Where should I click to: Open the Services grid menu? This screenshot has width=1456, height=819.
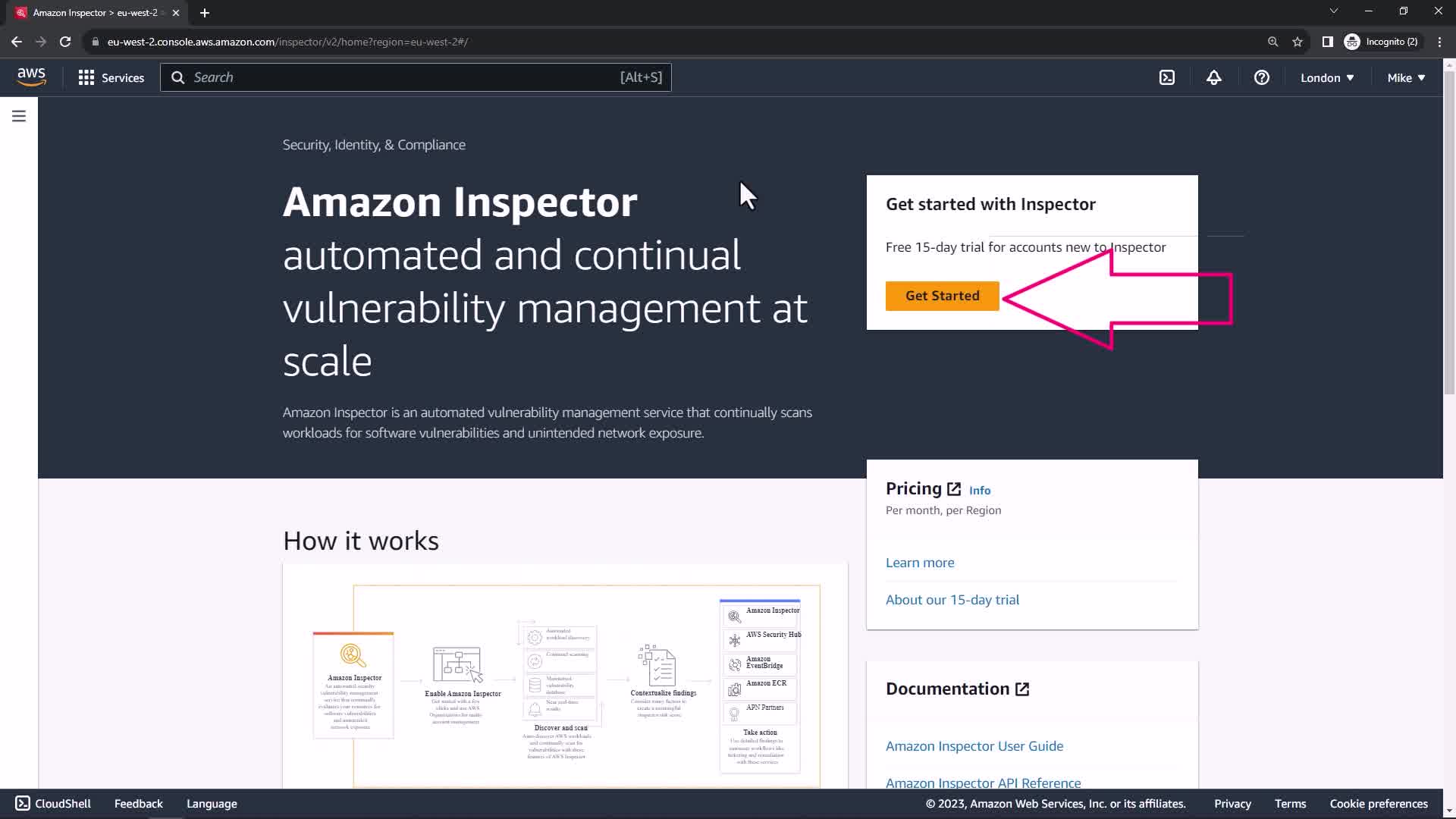point(111,77)
